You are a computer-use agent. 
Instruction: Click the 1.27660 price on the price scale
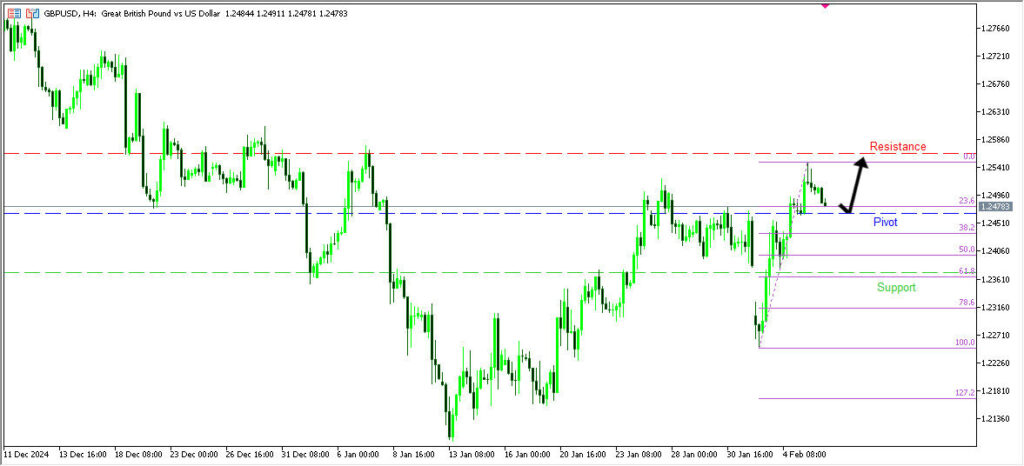(x=1000, y=28)
